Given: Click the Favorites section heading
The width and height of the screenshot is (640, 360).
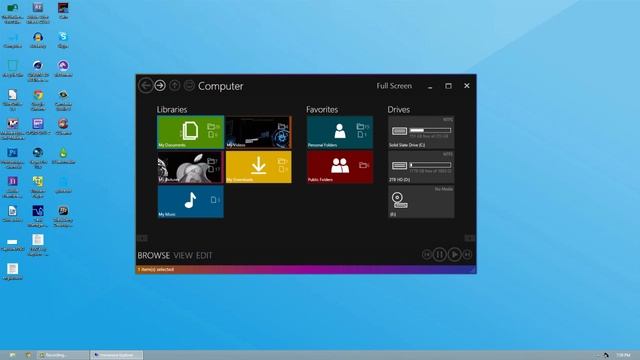Looking at the screenshot, I should pos(322,109).
